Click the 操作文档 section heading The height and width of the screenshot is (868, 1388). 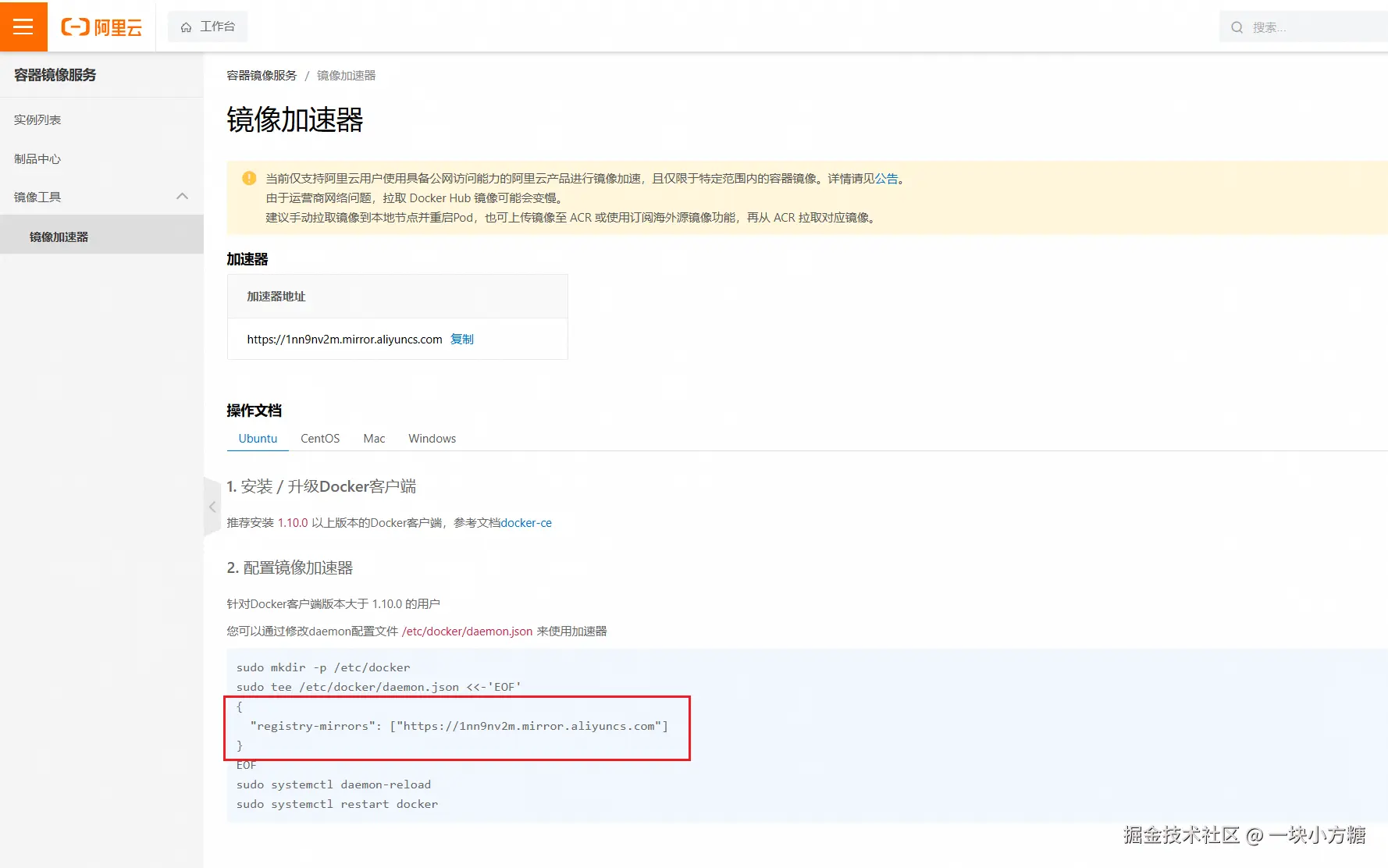point(254,411)
